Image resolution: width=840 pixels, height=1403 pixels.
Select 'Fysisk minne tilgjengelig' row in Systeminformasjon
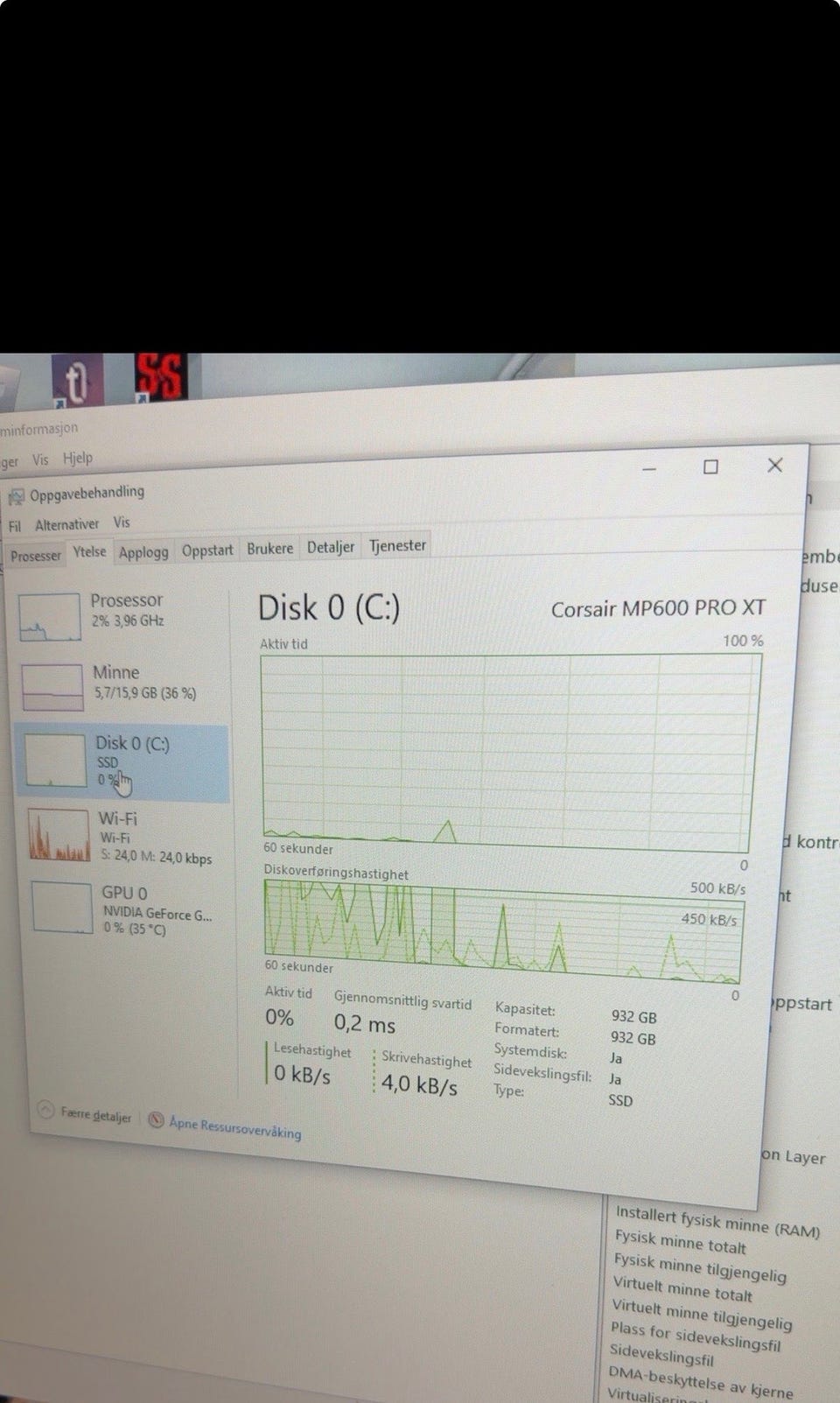700,1266
